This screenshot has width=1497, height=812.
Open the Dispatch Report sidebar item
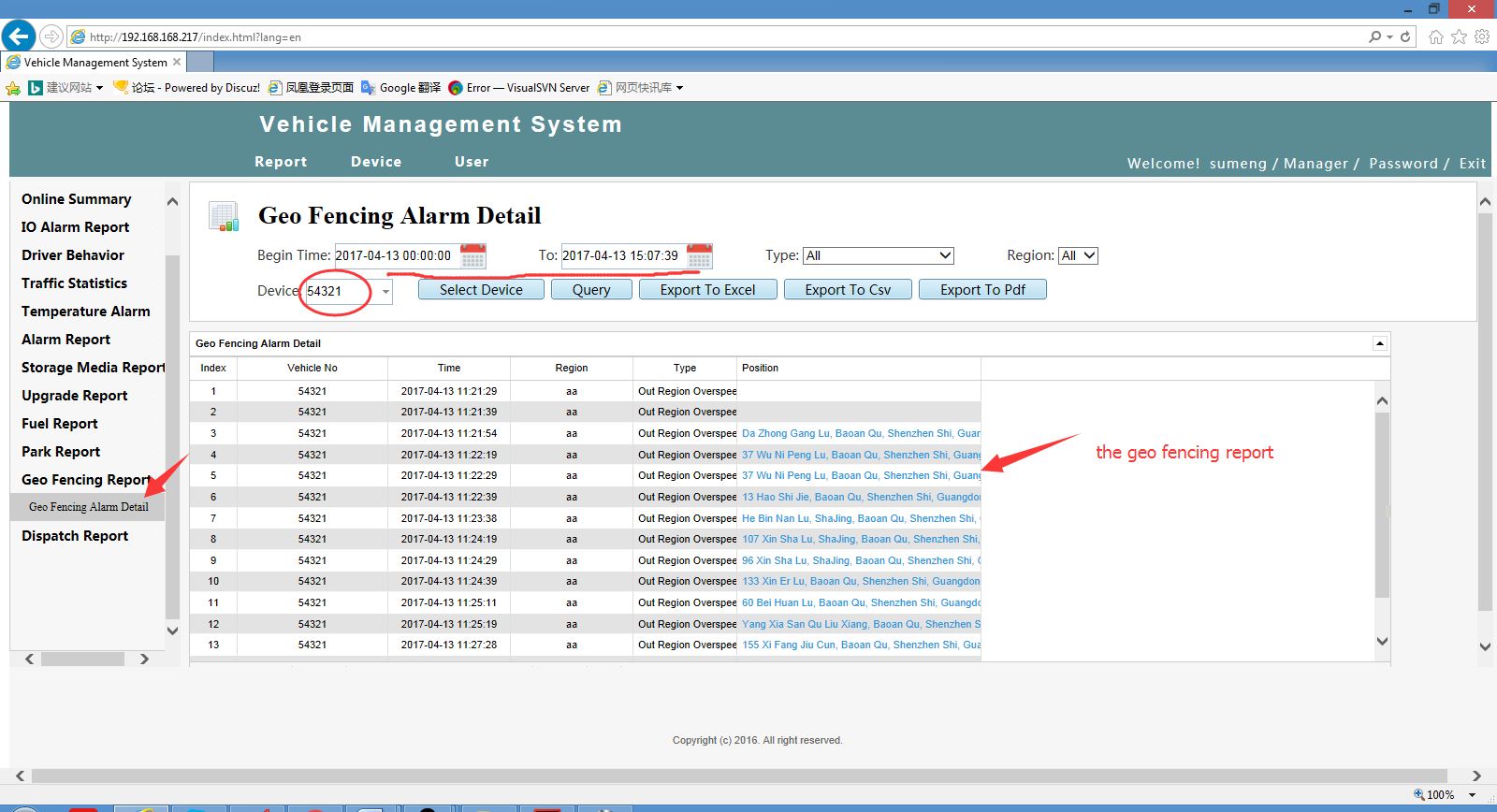[75, 536]
